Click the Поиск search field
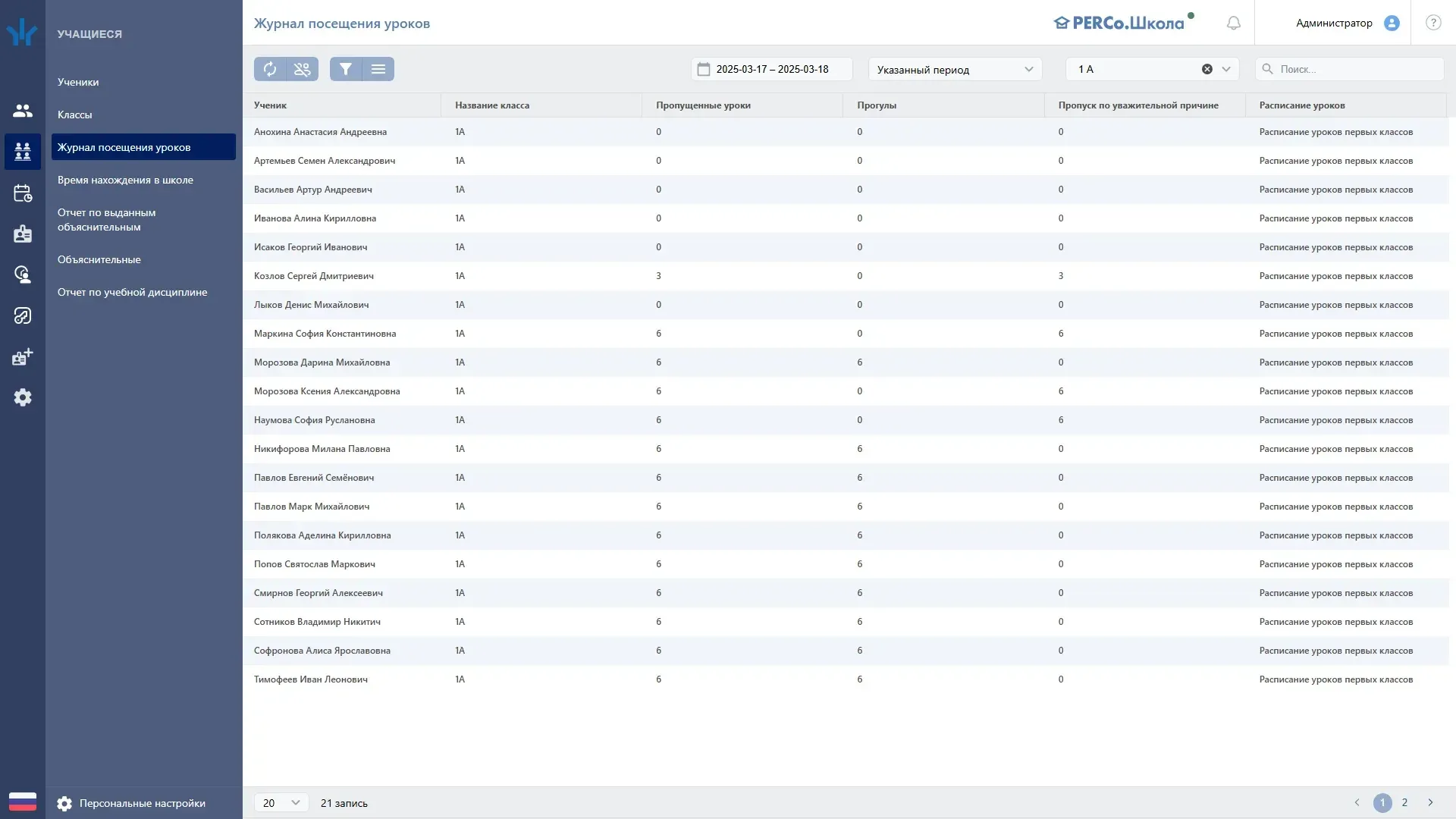1456x819 pixels. coord(1350,69)
